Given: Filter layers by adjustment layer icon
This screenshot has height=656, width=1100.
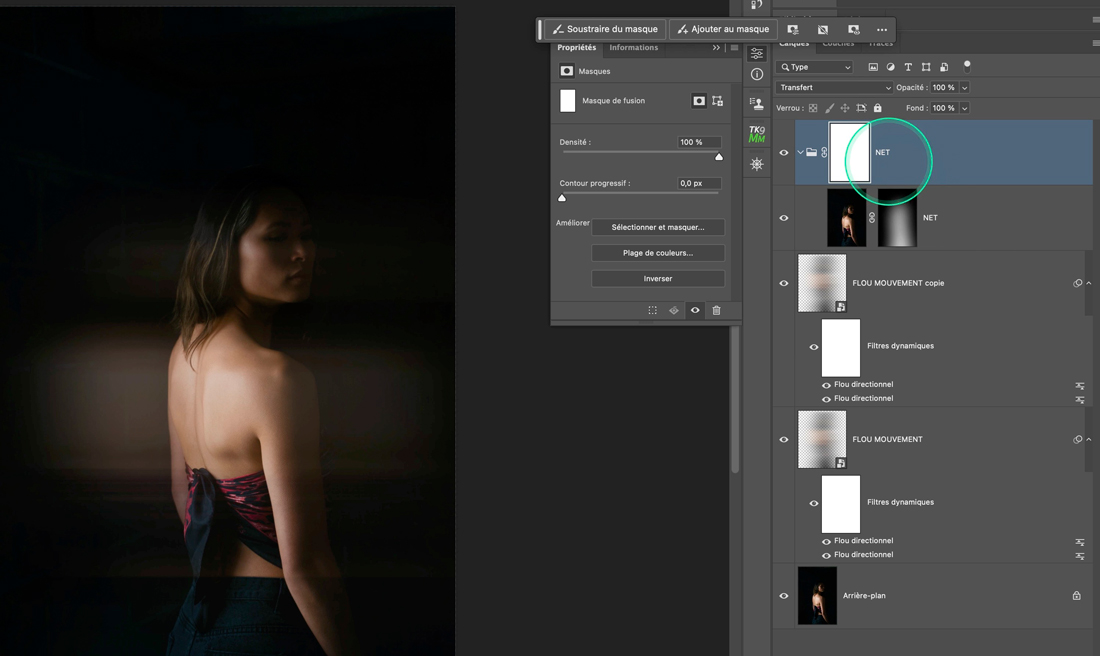Looking at the screenshot, I should pyautogui.click(x=890, y=67).
